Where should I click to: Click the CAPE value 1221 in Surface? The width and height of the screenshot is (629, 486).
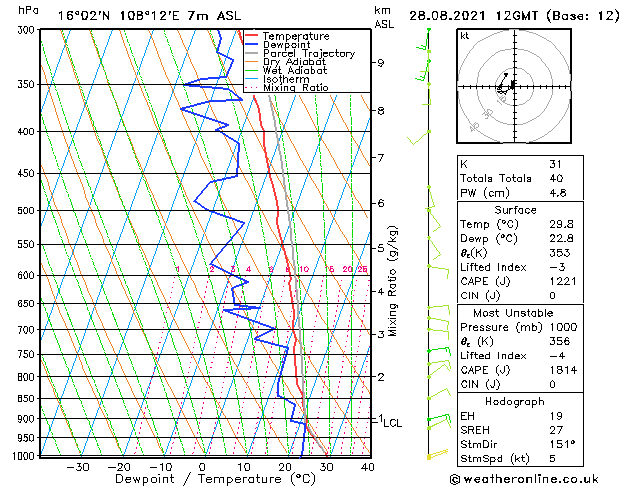(x=563, y=281)
